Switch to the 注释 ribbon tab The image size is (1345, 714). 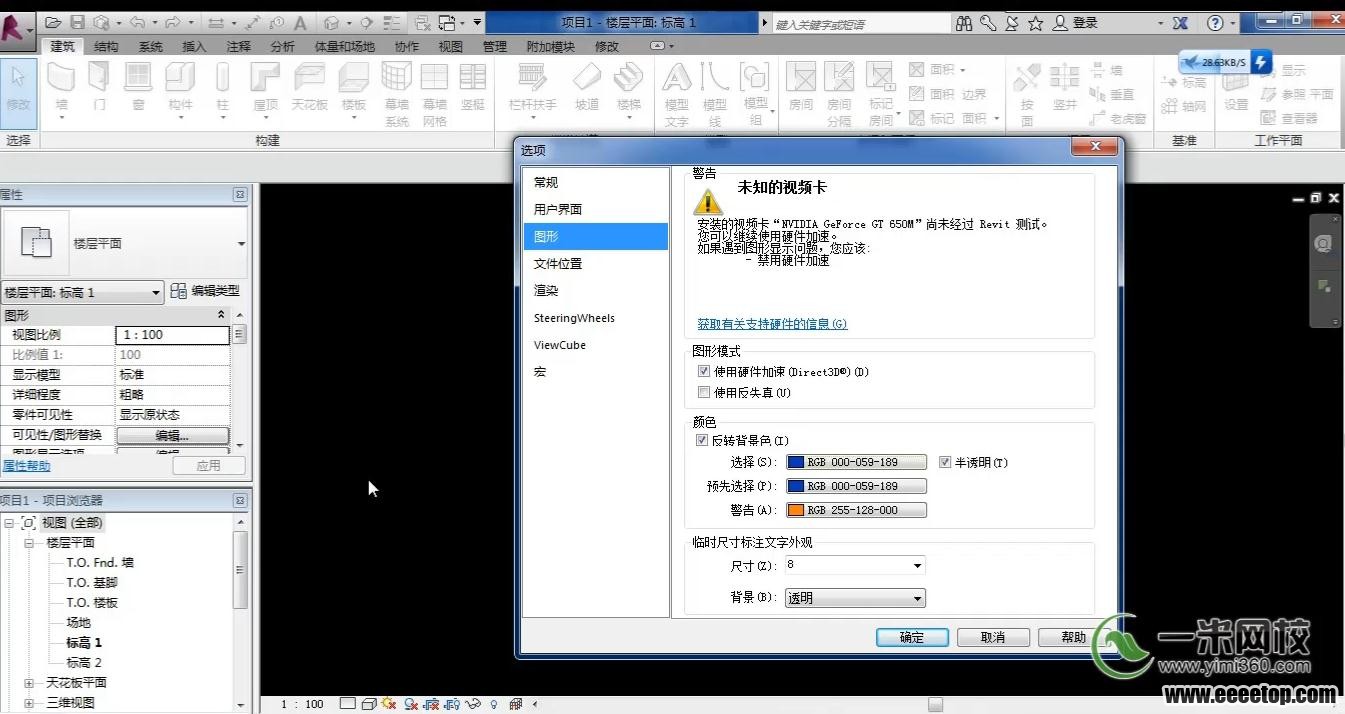(238, 46)
